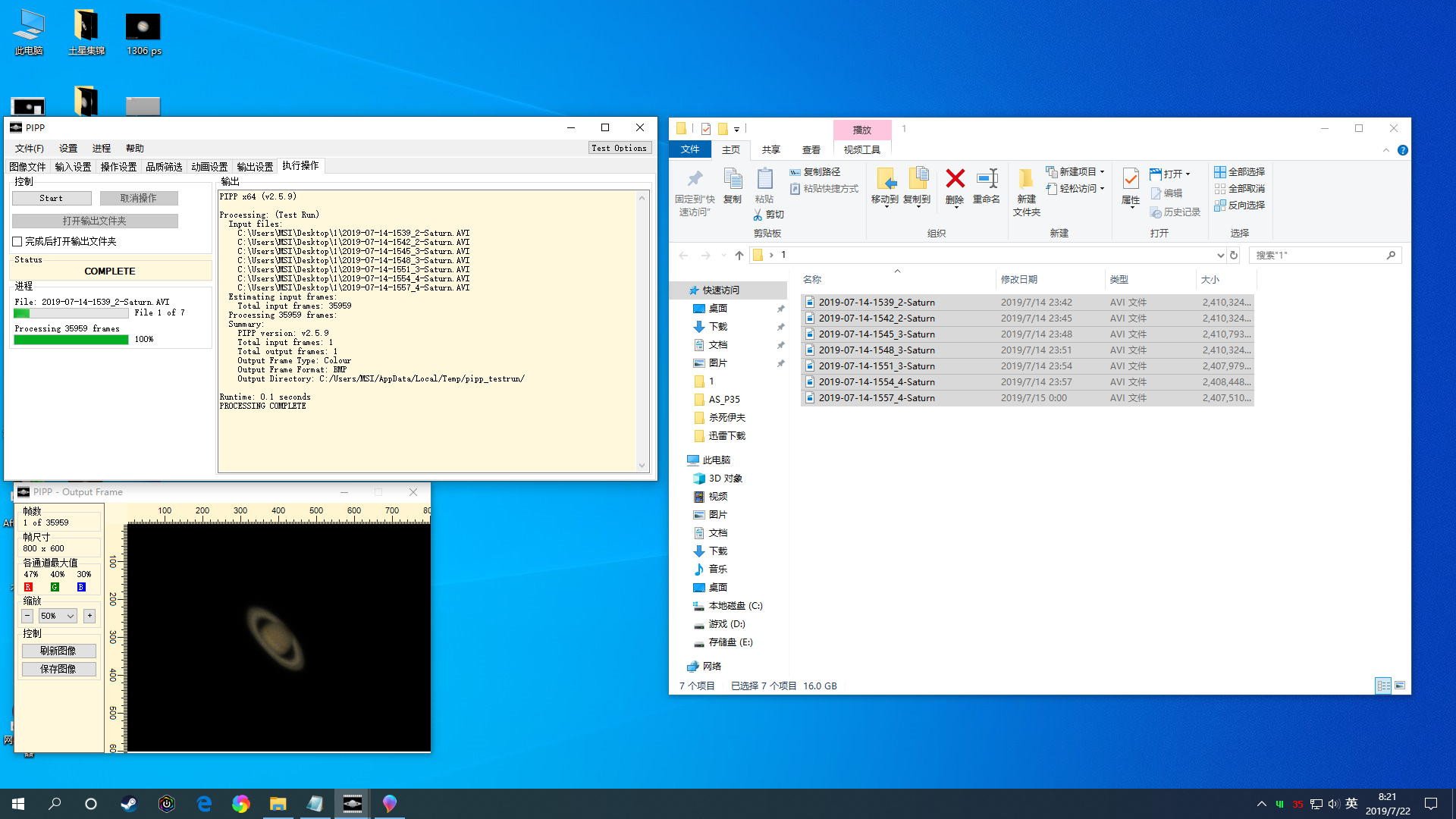Show hidden system tray icons chevron
Screen dimensions: 1456x819
tap(1261, 804)
